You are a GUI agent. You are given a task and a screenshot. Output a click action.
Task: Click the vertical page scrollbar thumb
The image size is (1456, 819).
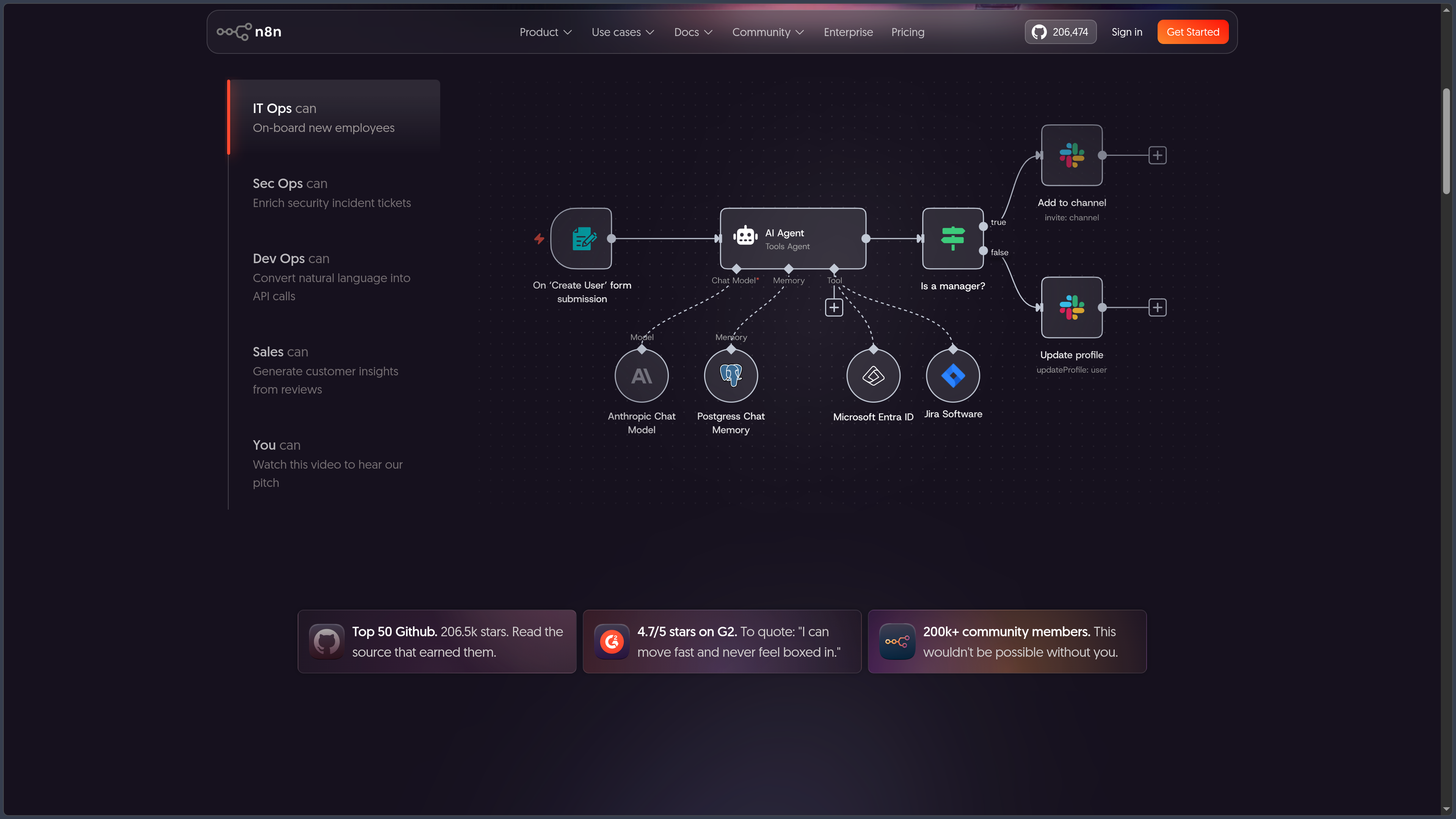point(1446,141)
